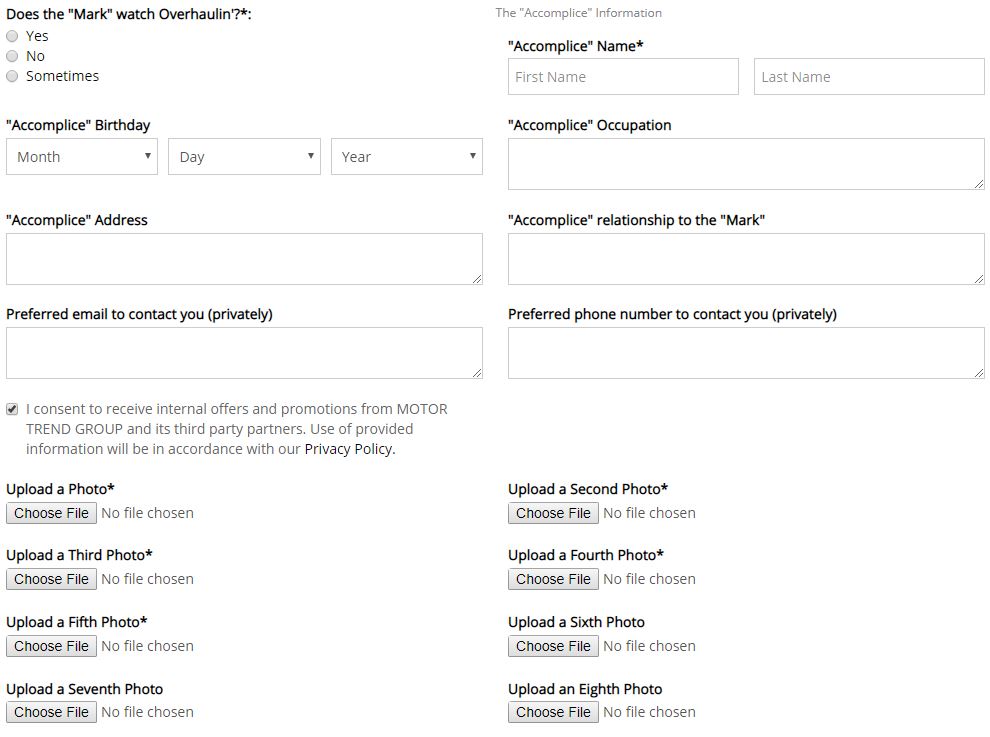Expand the birthday Year dropdown

[x=406, y=157]
